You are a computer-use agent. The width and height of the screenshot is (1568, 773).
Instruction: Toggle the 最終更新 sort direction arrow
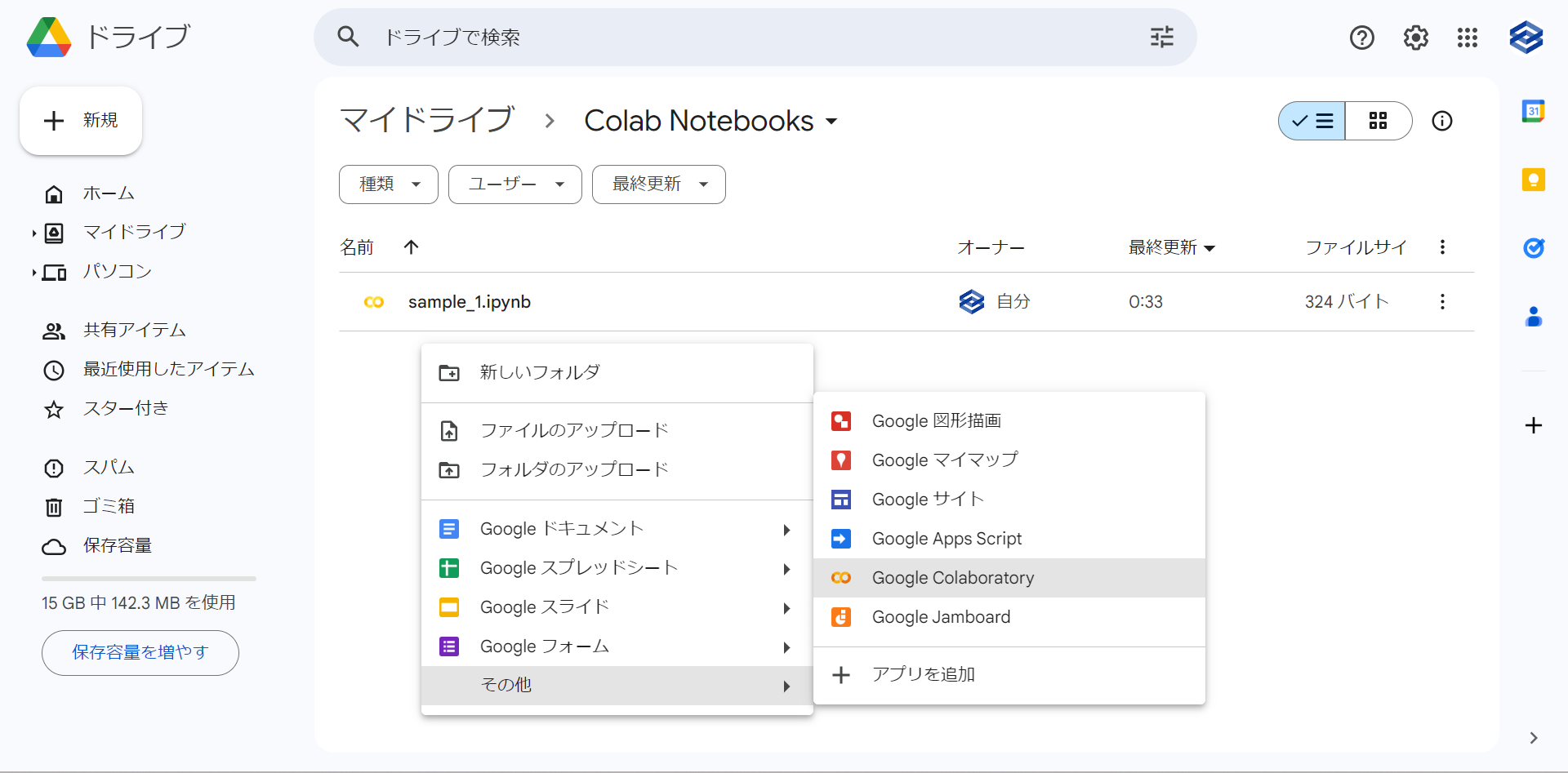(1211, 248)
